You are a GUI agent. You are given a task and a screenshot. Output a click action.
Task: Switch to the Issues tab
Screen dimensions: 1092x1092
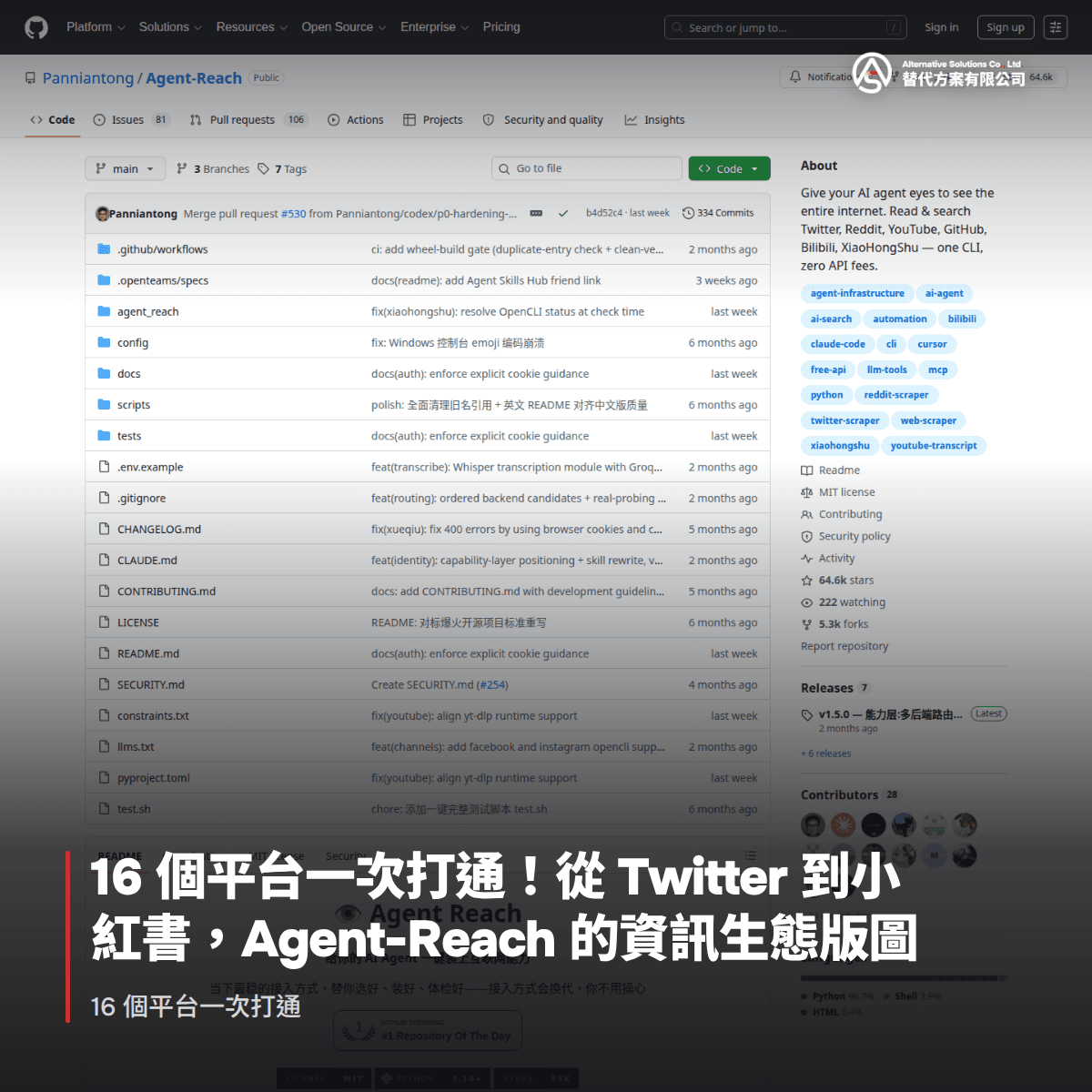pyautogui.click(x=131, y=120)
